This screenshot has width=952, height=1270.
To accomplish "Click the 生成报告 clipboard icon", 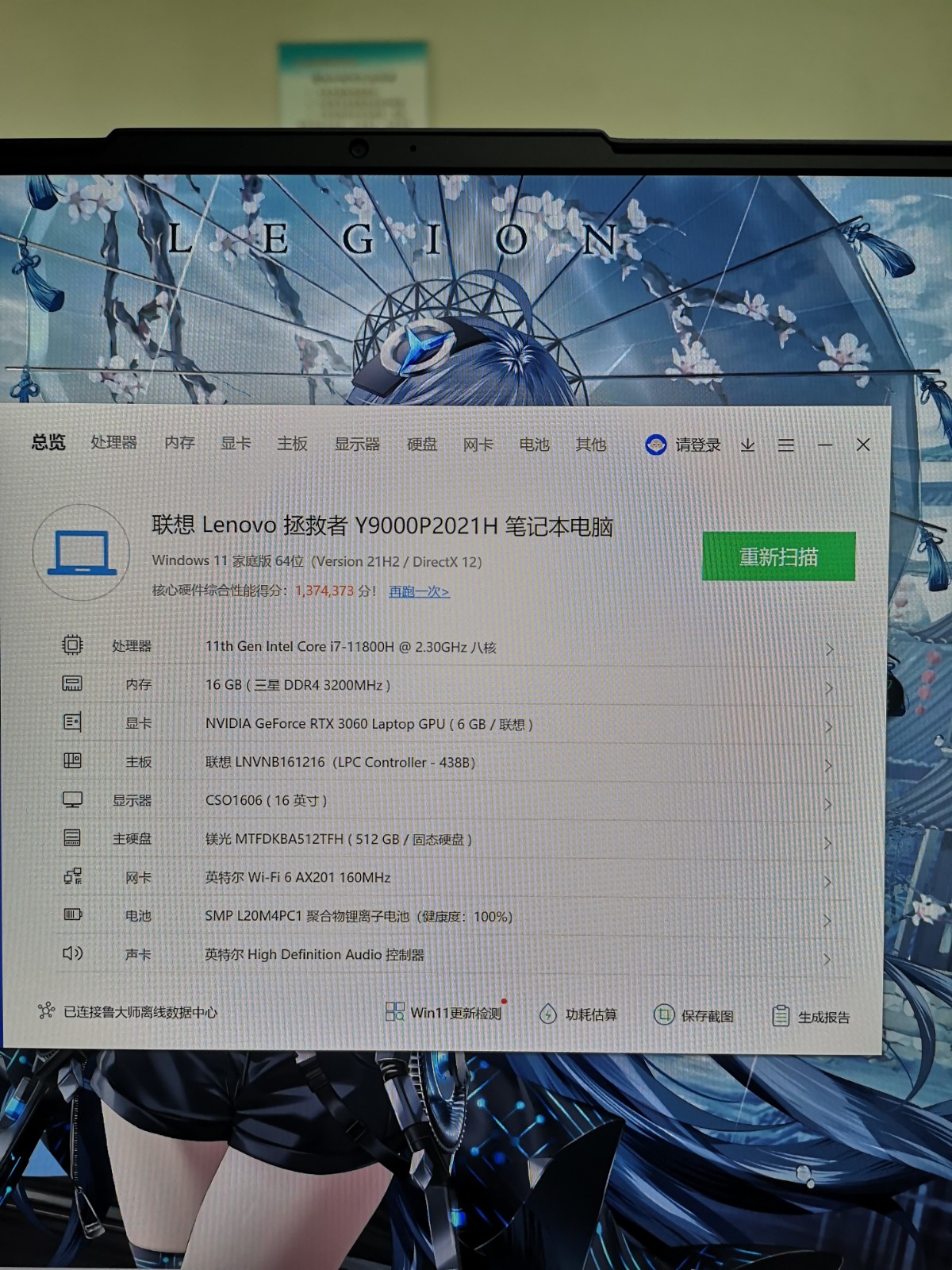I will click(781, 1015).
